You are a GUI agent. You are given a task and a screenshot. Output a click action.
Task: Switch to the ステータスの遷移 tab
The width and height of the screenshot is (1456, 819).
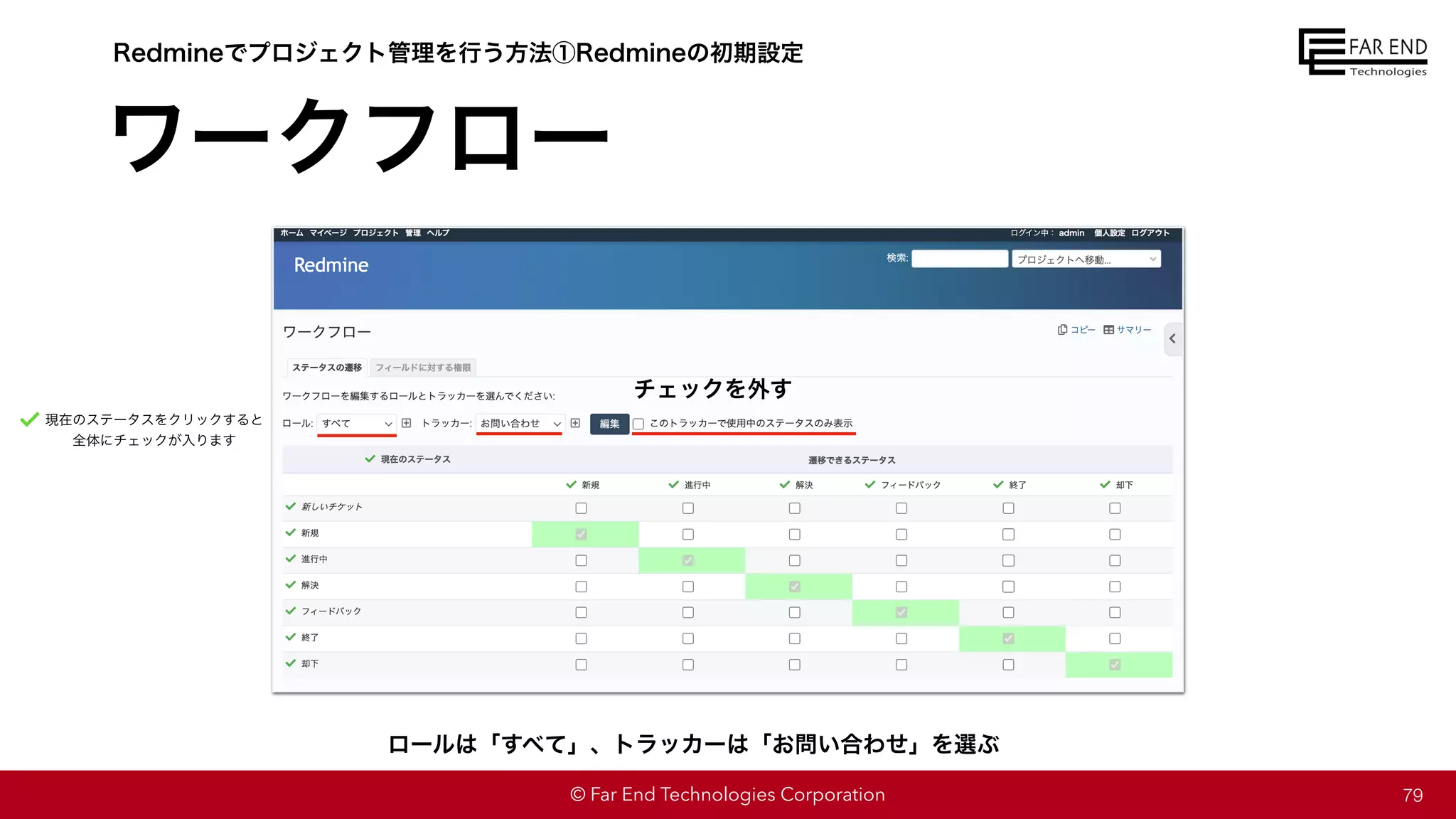(x=327, y=368)
